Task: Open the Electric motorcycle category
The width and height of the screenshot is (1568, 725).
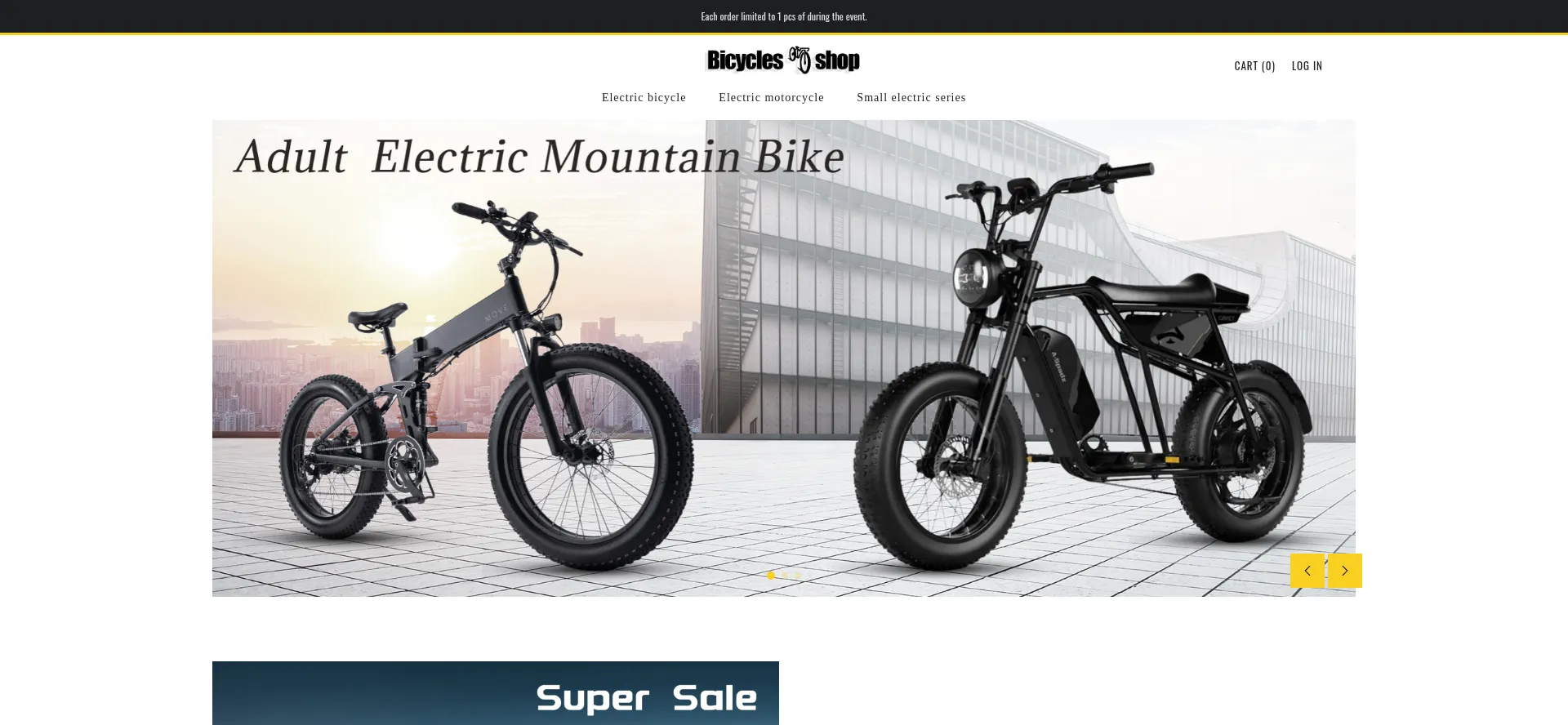Action: (771, 97)
